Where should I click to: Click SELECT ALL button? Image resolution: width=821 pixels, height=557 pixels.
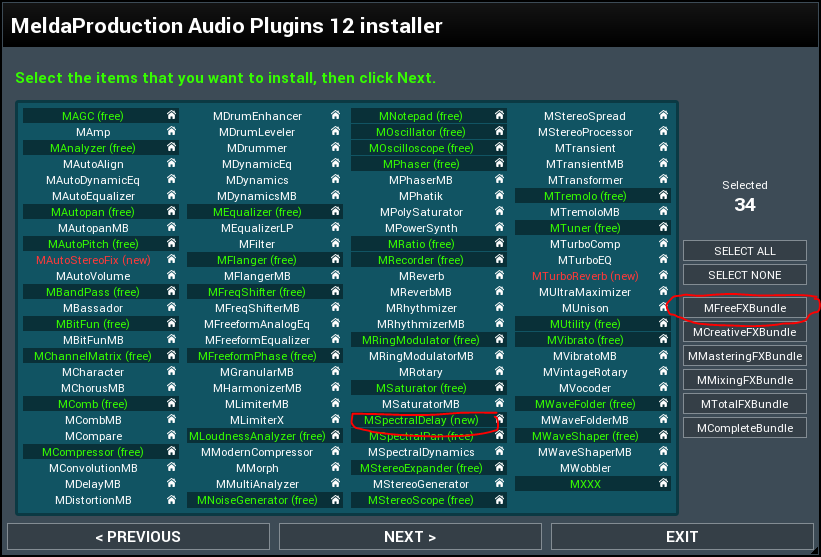745,251
